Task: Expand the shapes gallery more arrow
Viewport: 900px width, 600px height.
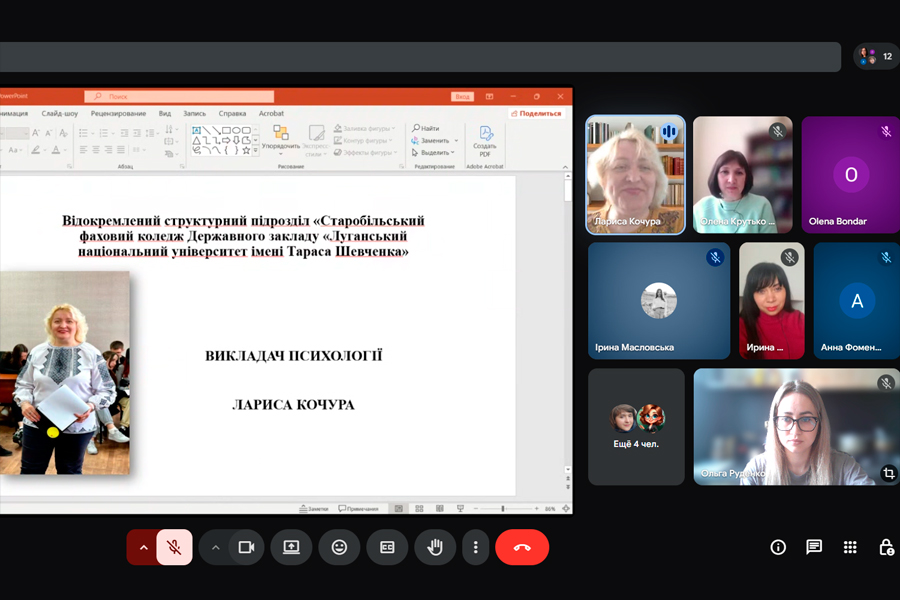Action: click(x=256, y=151)
